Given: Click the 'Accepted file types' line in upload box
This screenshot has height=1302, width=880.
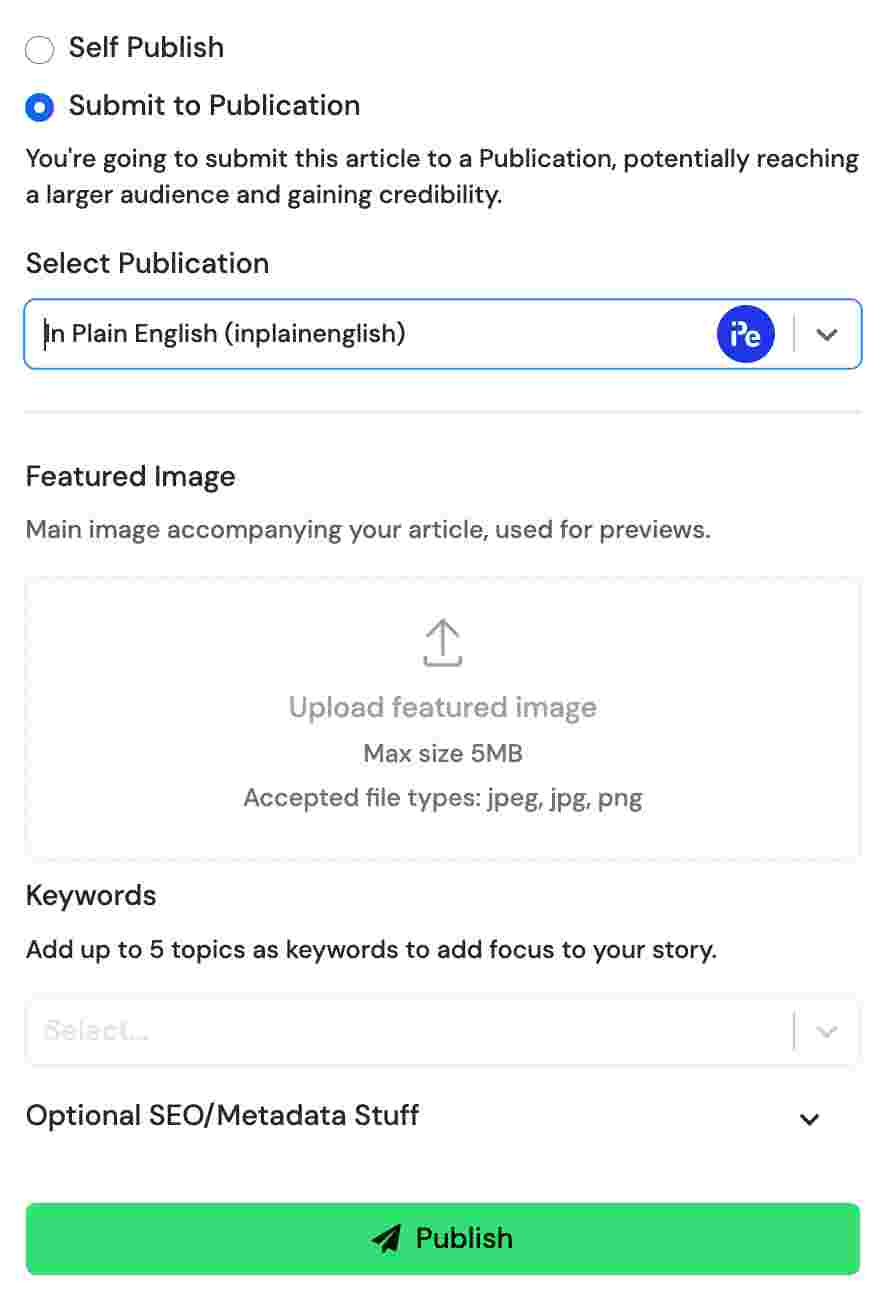Looking at the screenshot, I should click(x=442, y=798).
